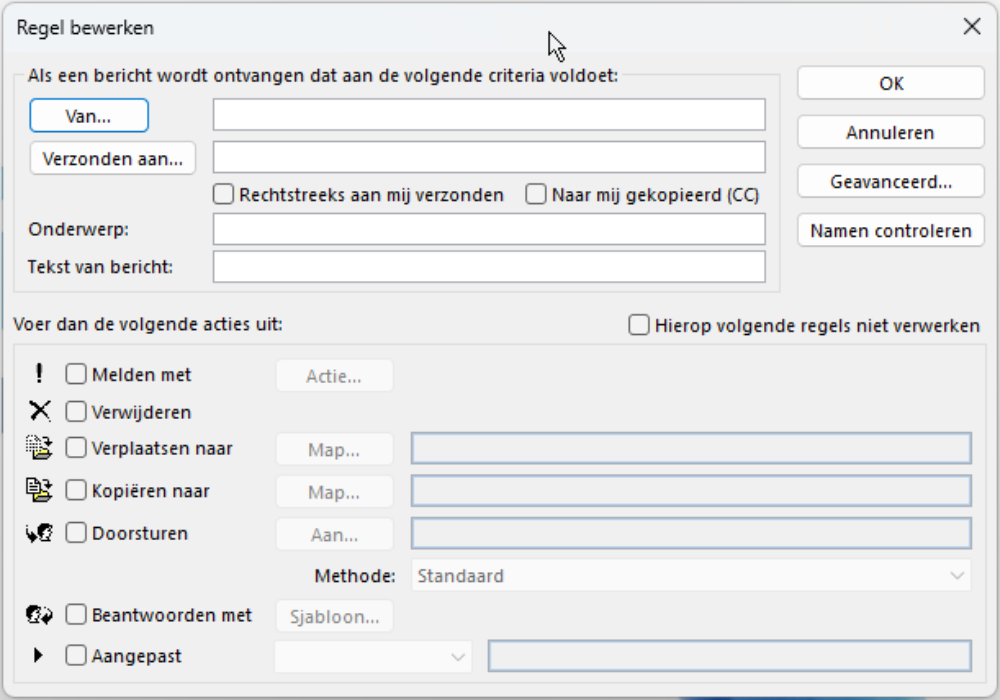Screen dimensions: 1000x700
Task: Click the Van... button
Action: (x=89, y=116)
